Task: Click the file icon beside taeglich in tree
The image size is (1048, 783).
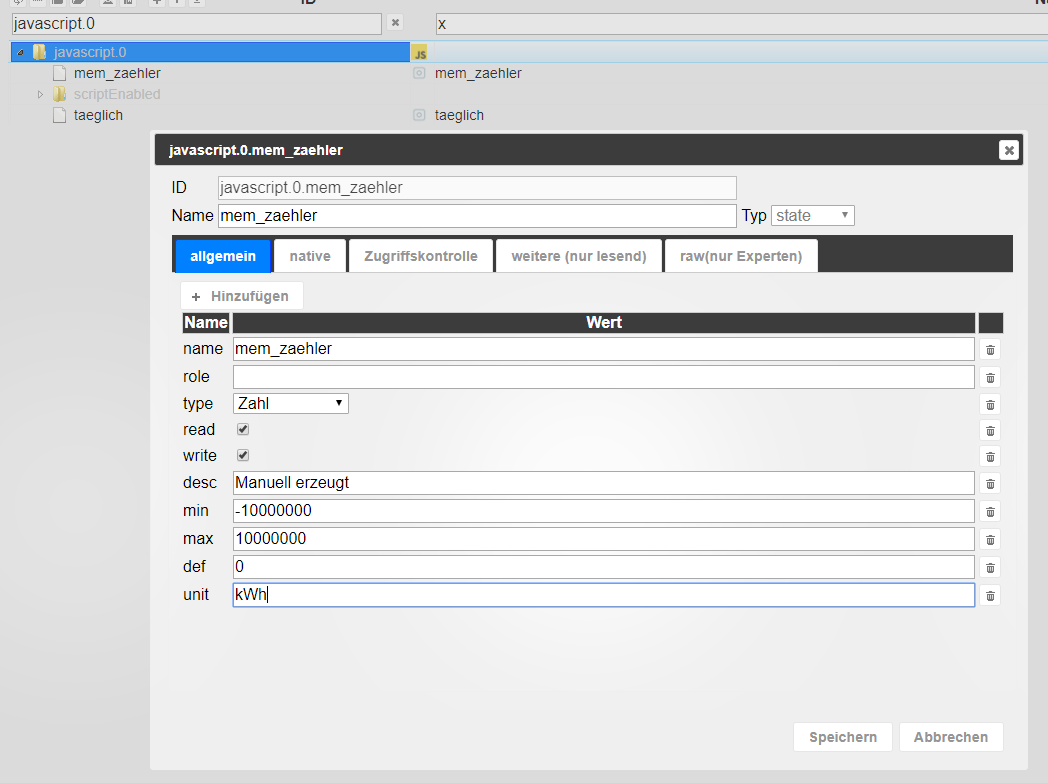Action: pos(59,116)
